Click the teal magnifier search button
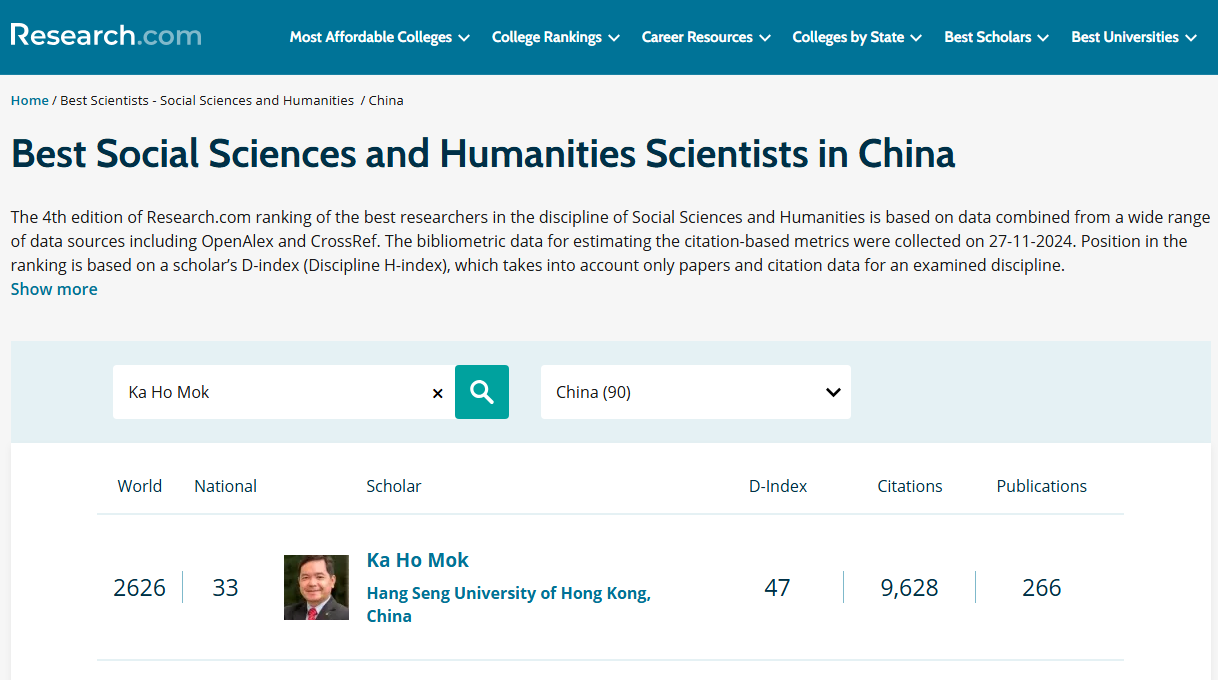Screen dimensions: 1218x680 pos(482,392)
